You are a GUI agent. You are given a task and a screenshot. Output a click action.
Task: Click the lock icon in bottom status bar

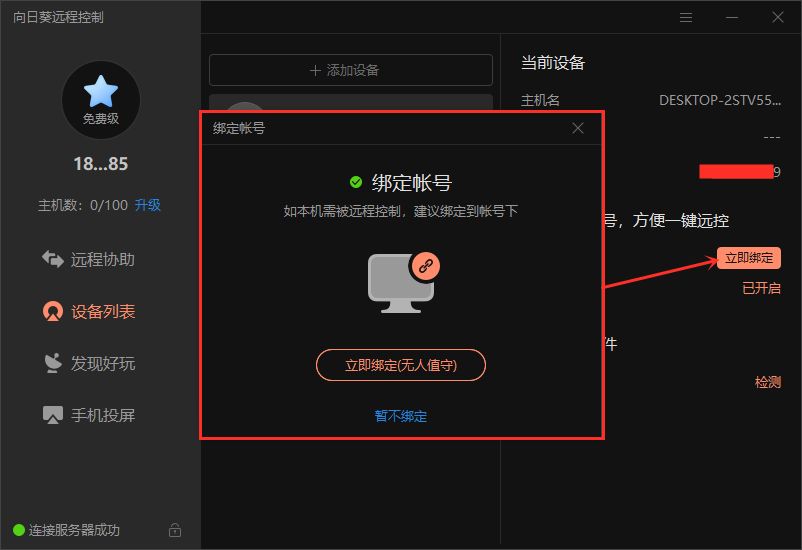[175, 530]
